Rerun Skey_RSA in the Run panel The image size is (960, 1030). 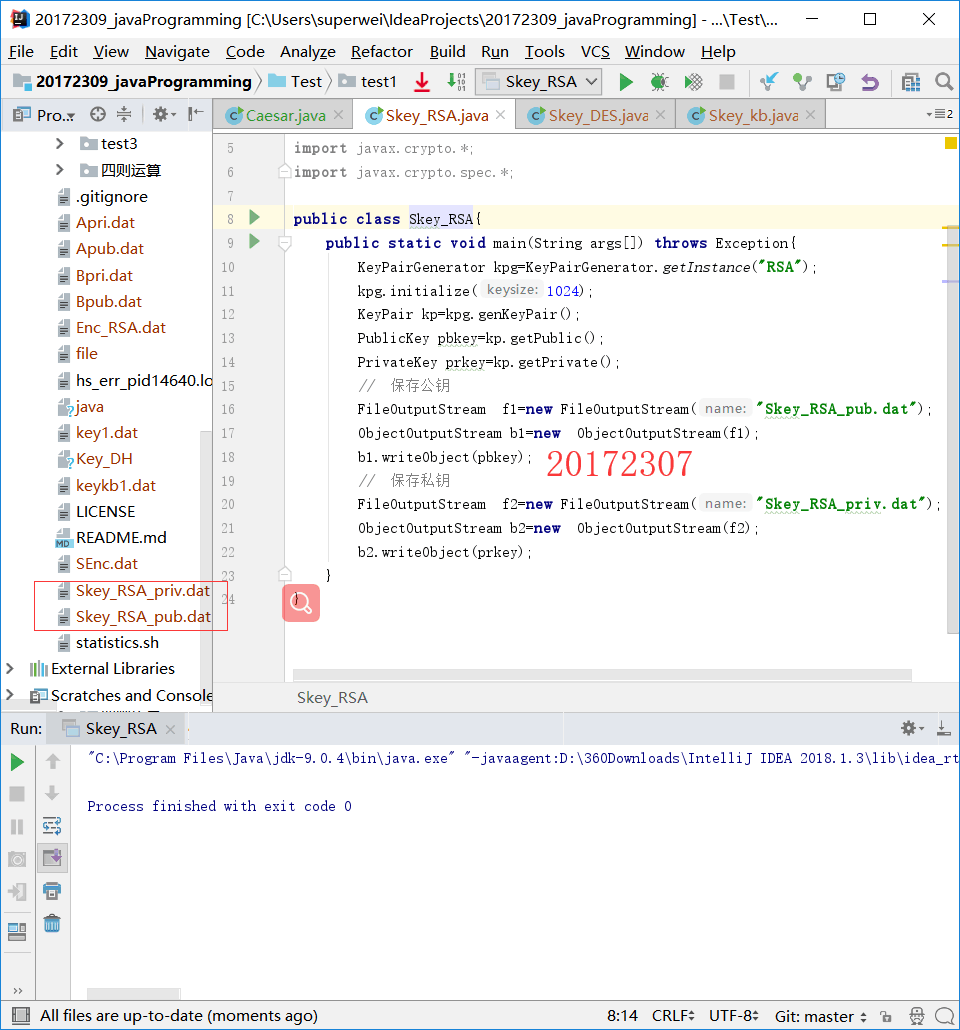[18, 763]
